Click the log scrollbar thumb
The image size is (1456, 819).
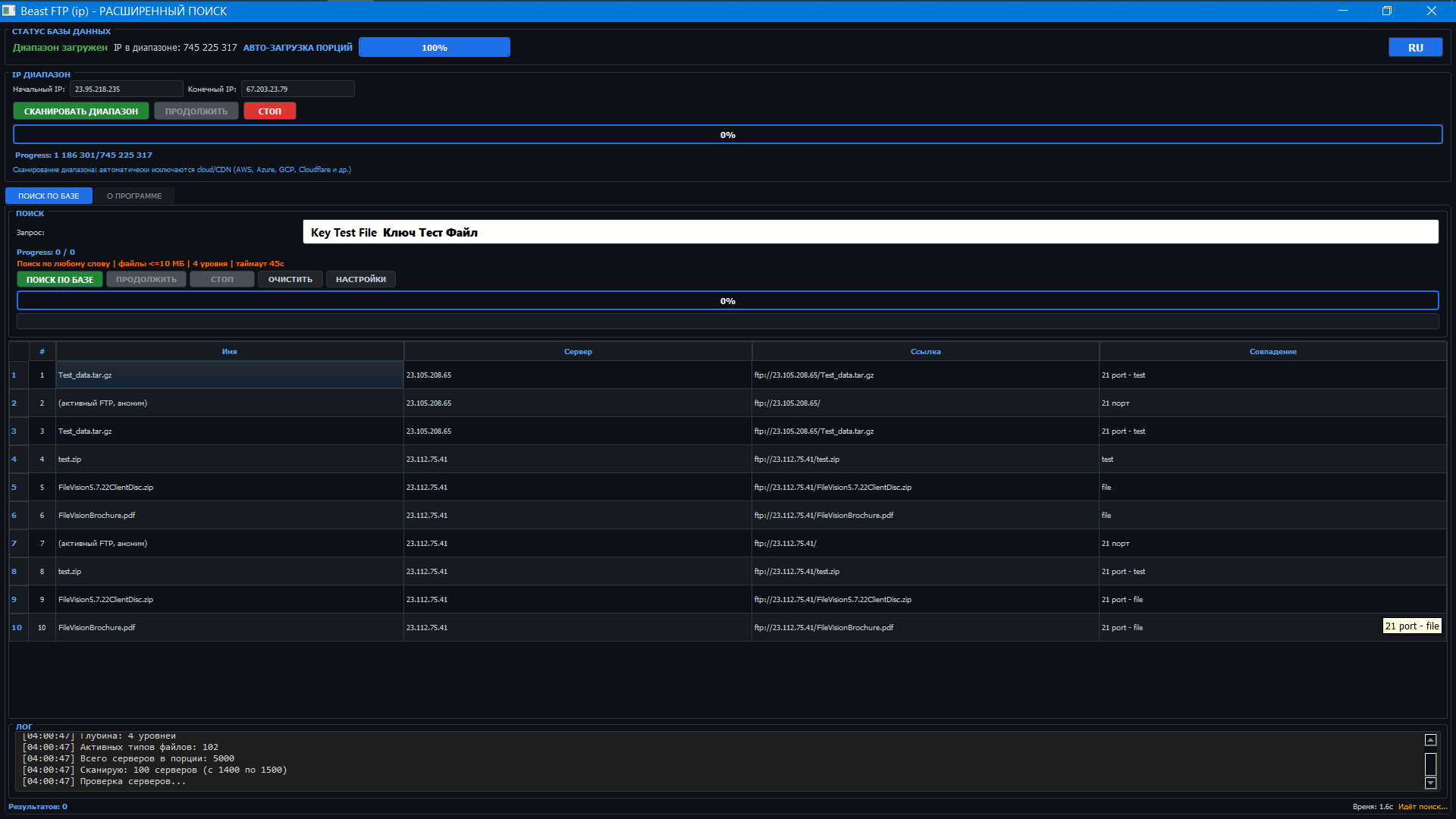(x=1430, y=764)
